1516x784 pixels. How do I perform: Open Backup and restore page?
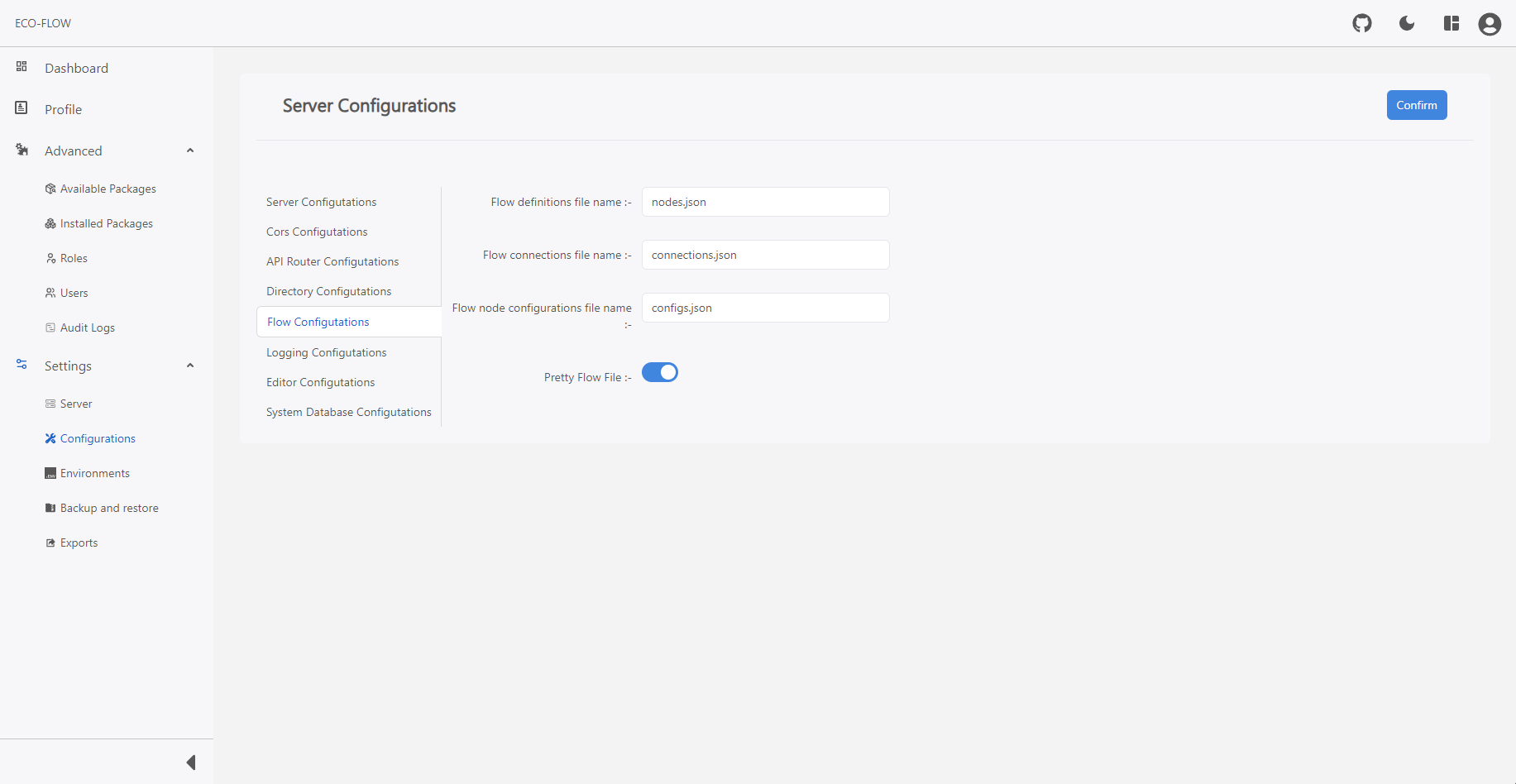109,508
